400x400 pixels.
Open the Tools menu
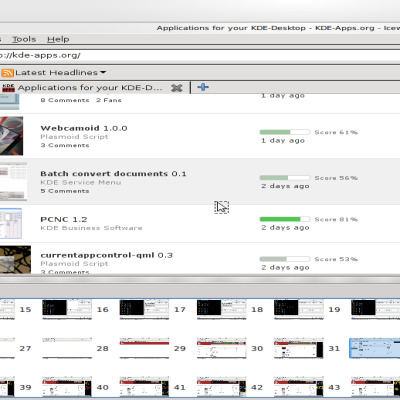point(24,39)
